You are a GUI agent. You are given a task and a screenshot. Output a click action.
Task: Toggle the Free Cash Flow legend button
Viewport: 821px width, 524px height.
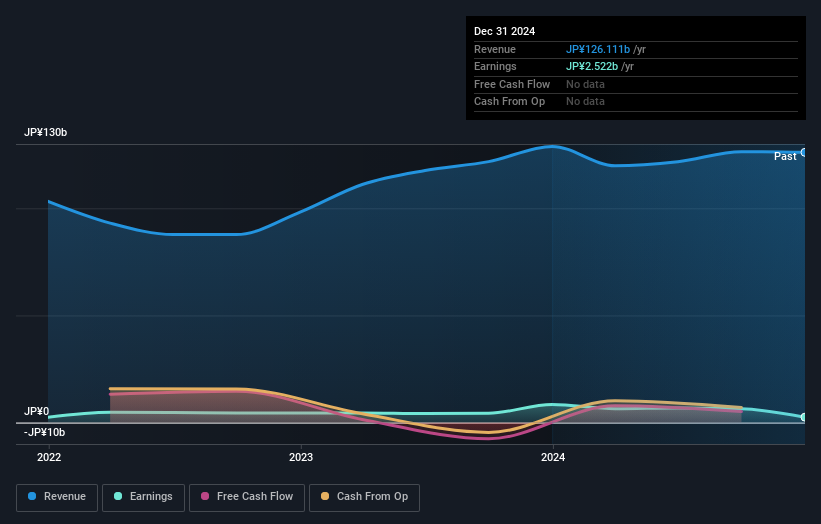(x=247, y=497)
